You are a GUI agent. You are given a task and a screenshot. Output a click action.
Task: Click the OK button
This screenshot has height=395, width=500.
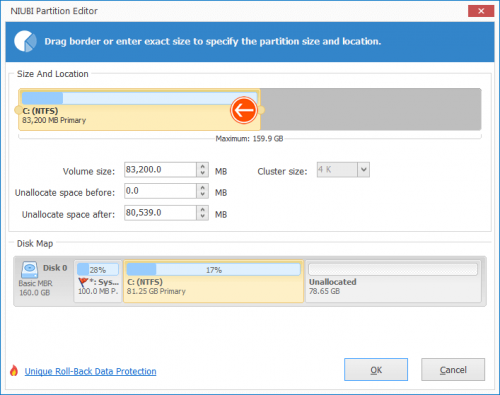click(x=376, y=370)
